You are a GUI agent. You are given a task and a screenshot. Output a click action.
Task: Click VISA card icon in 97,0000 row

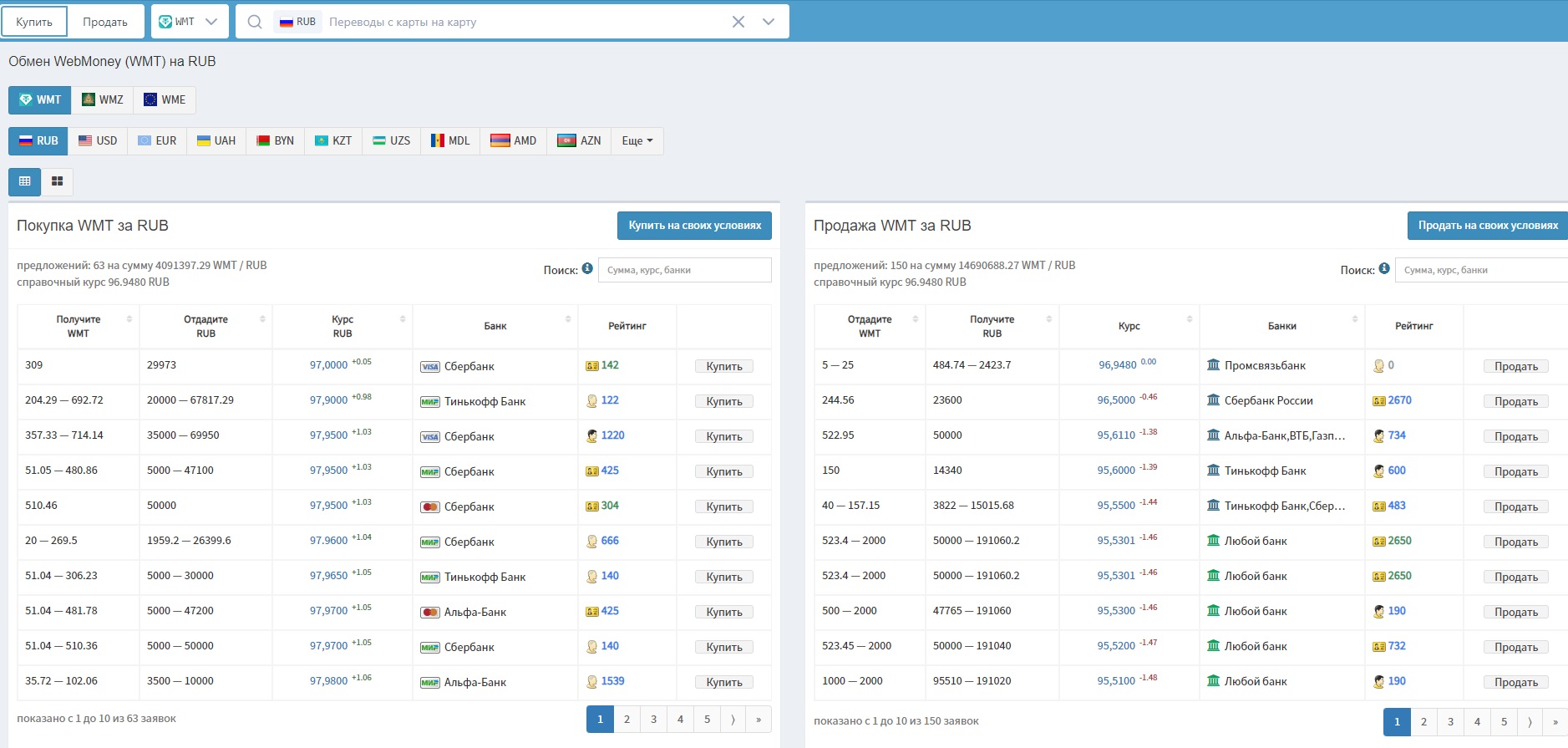point(430,367)
